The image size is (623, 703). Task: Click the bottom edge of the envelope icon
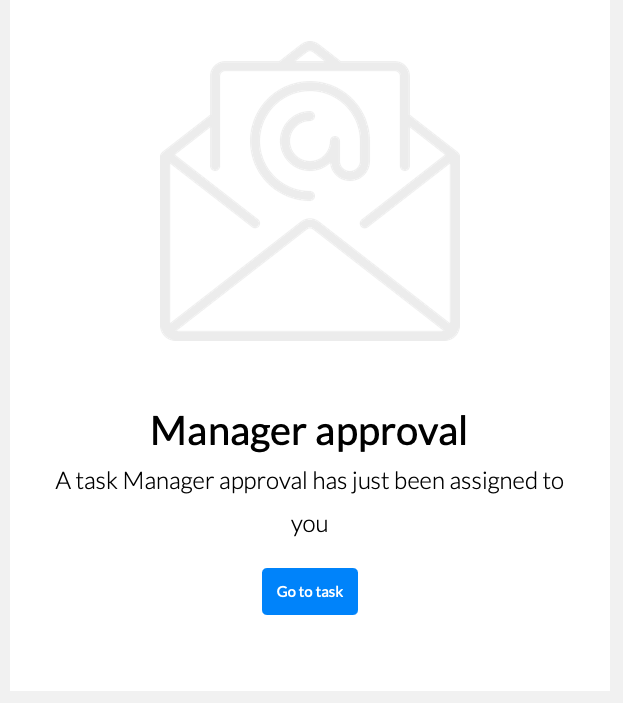click(x=310, y=335)
